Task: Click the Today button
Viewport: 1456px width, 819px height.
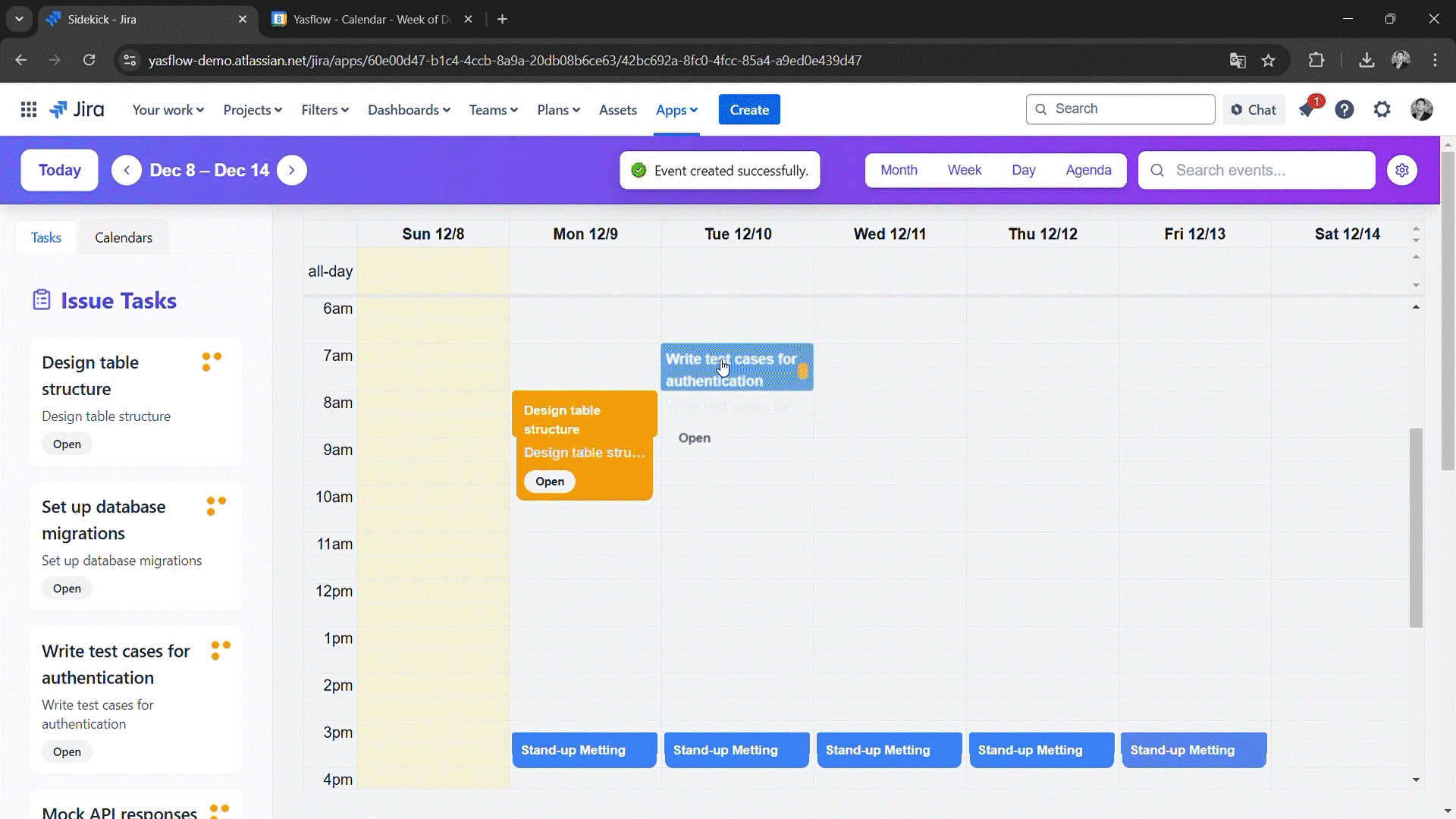Action: (x=60, y=171)
